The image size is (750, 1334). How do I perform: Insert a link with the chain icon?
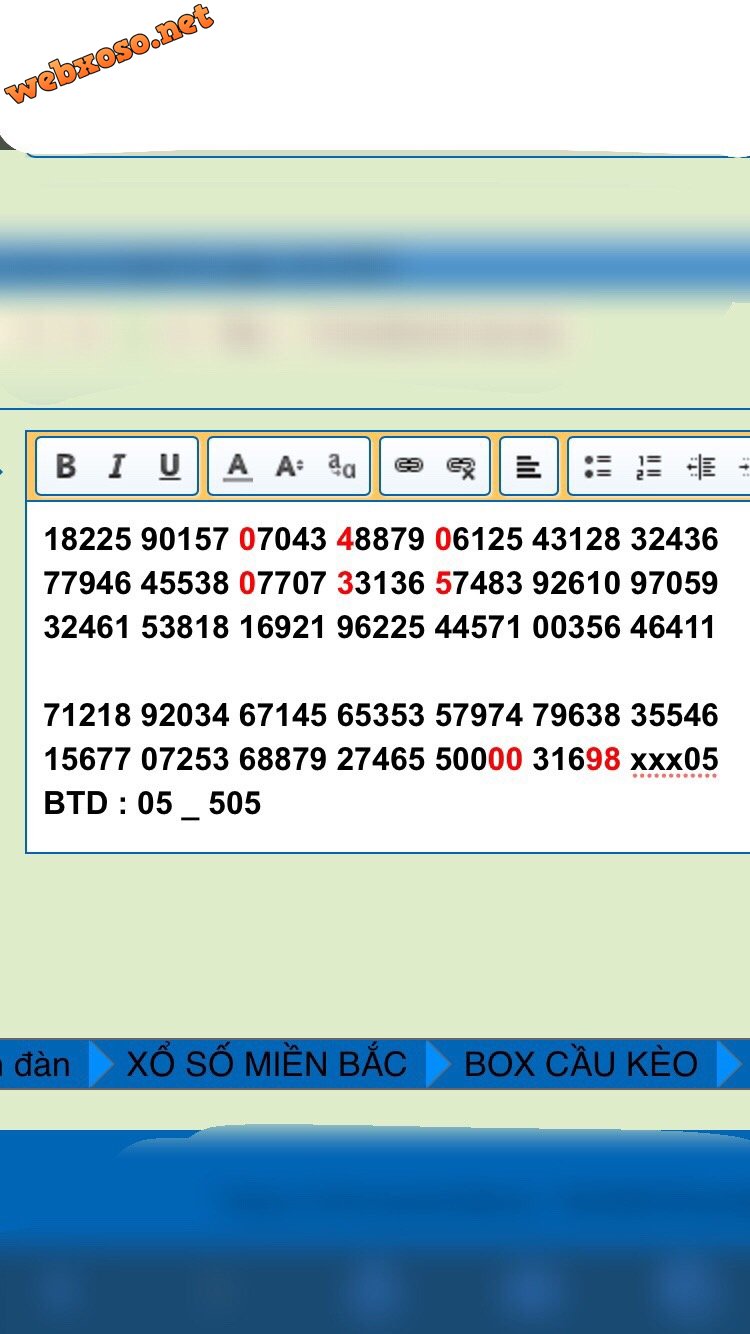(x=409, y=466)
